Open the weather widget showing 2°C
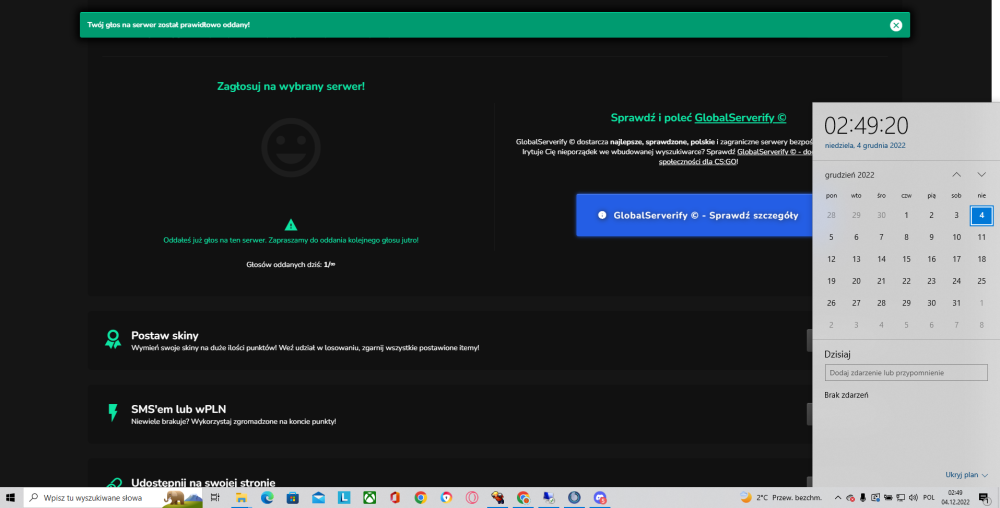 click(x=781, y=498)
